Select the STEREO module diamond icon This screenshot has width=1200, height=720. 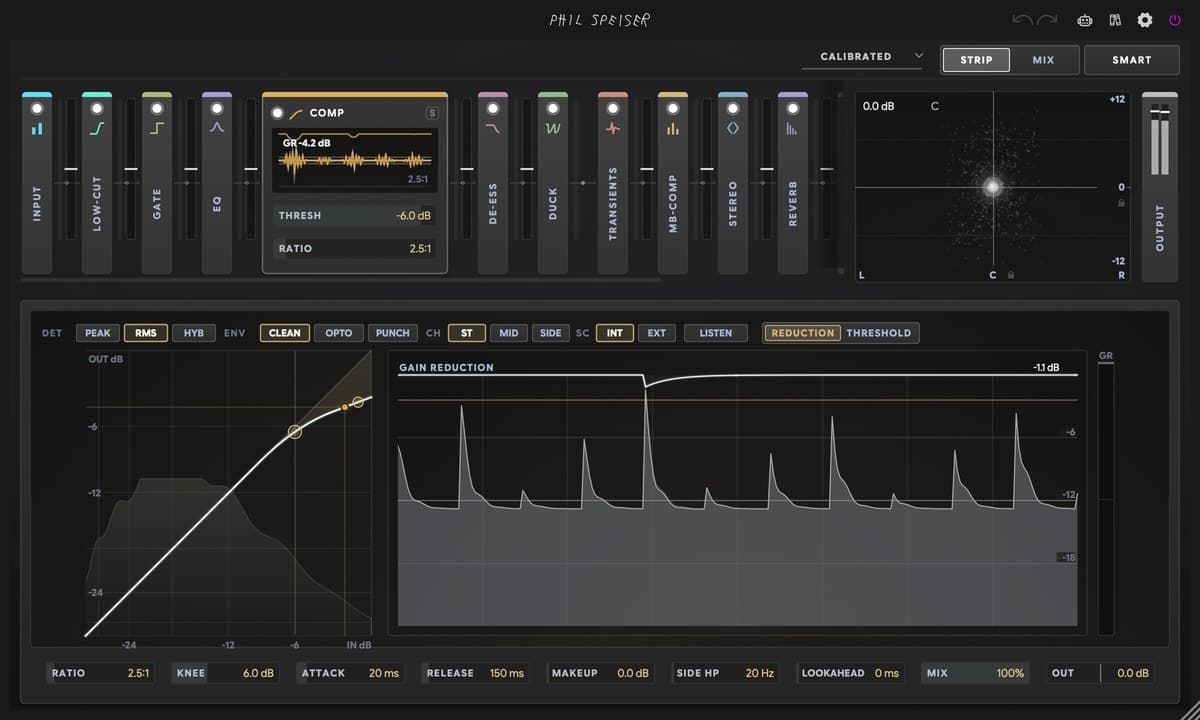click(733, 129)
